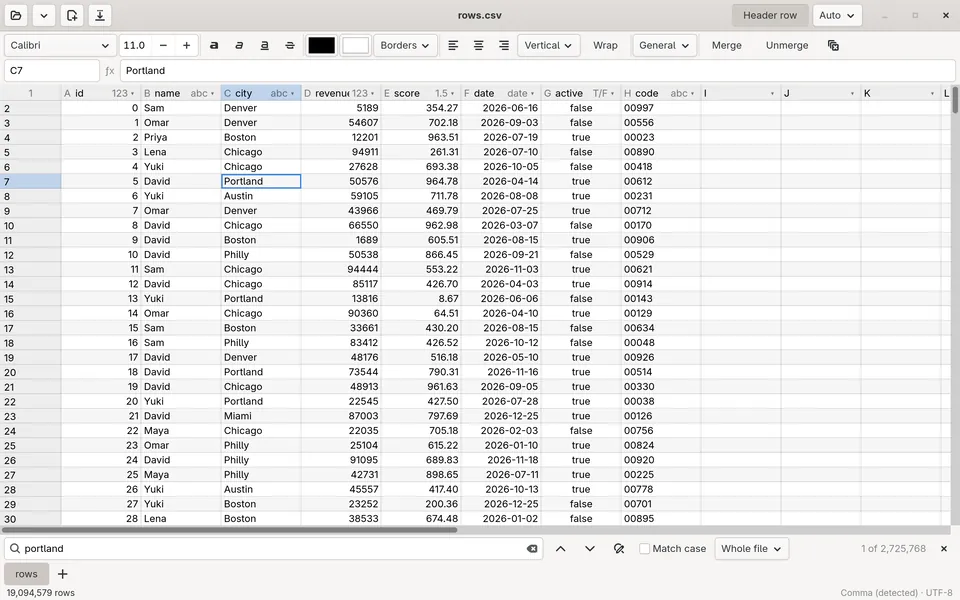
Task: Click the clear formatting icon after Unmerge
Action: click(833, 45)
